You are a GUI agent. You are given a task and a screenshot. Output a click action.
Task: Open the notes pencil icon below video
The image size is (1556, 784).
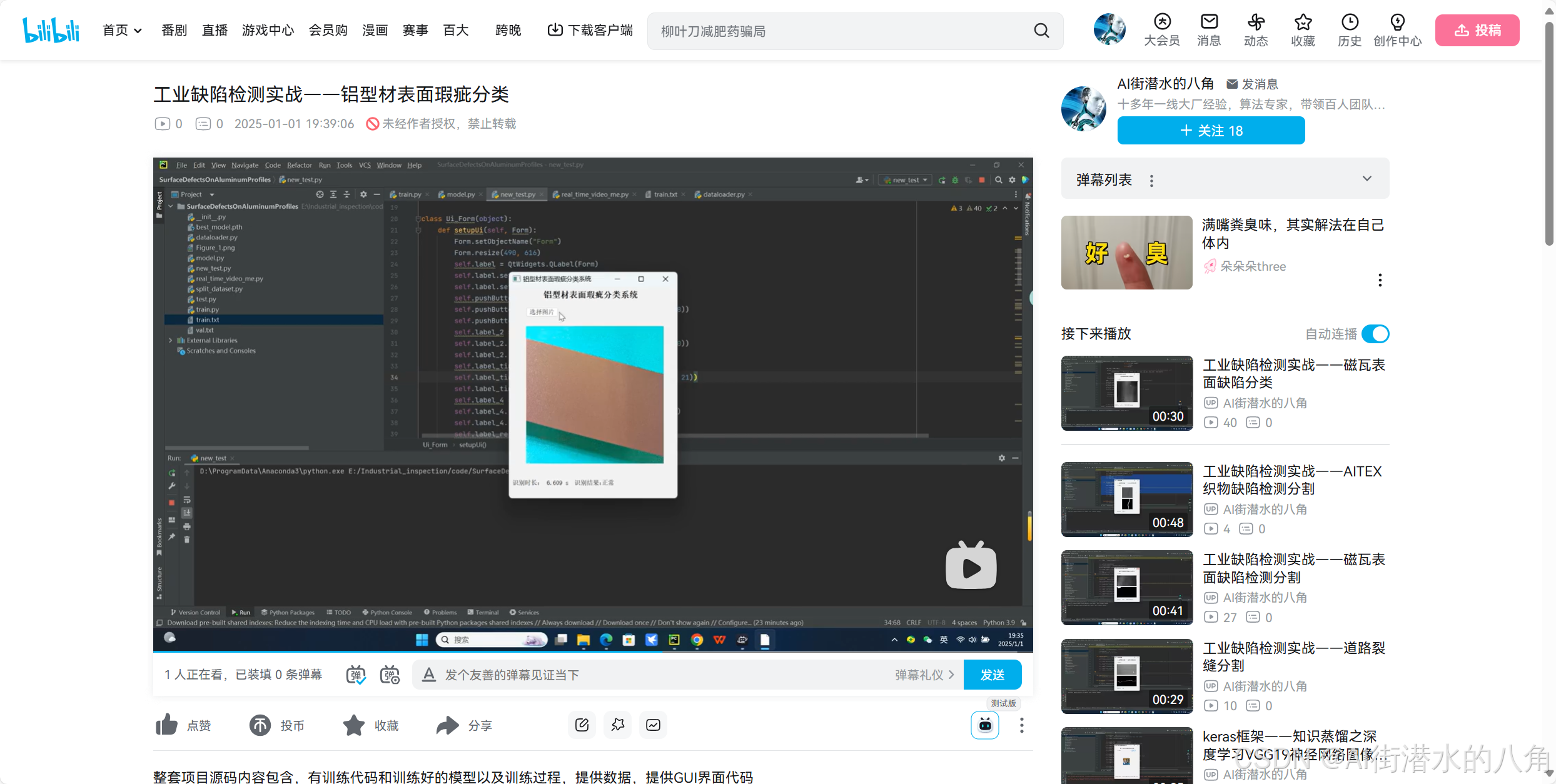pyautogui.click(x=582, y=725)
